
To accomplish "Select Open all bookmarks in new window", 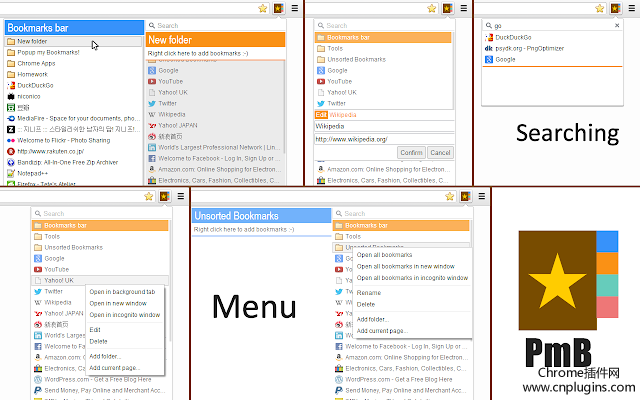I will tap(406, 266).
